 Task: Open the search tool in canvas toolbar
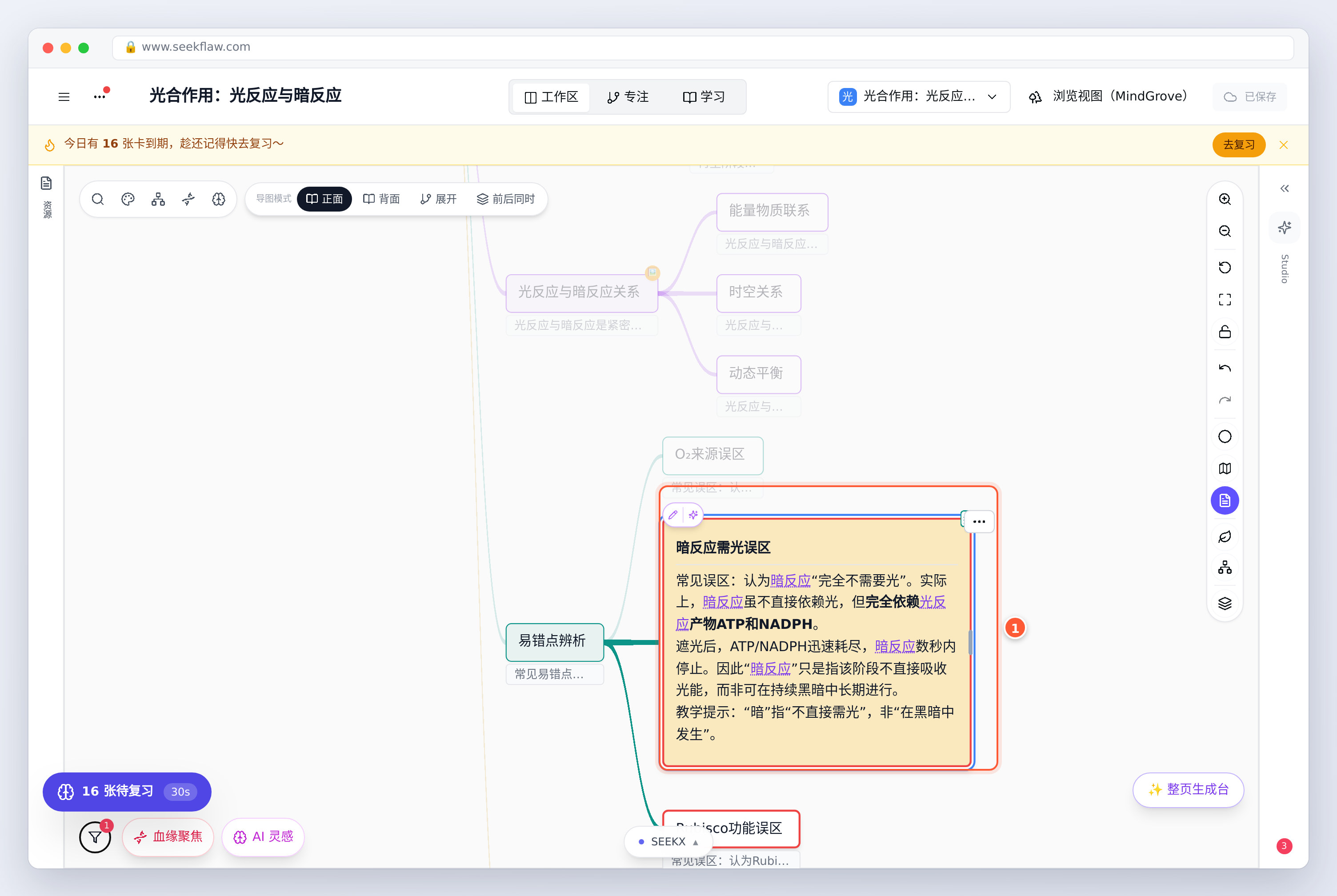(x=98, y=199)
